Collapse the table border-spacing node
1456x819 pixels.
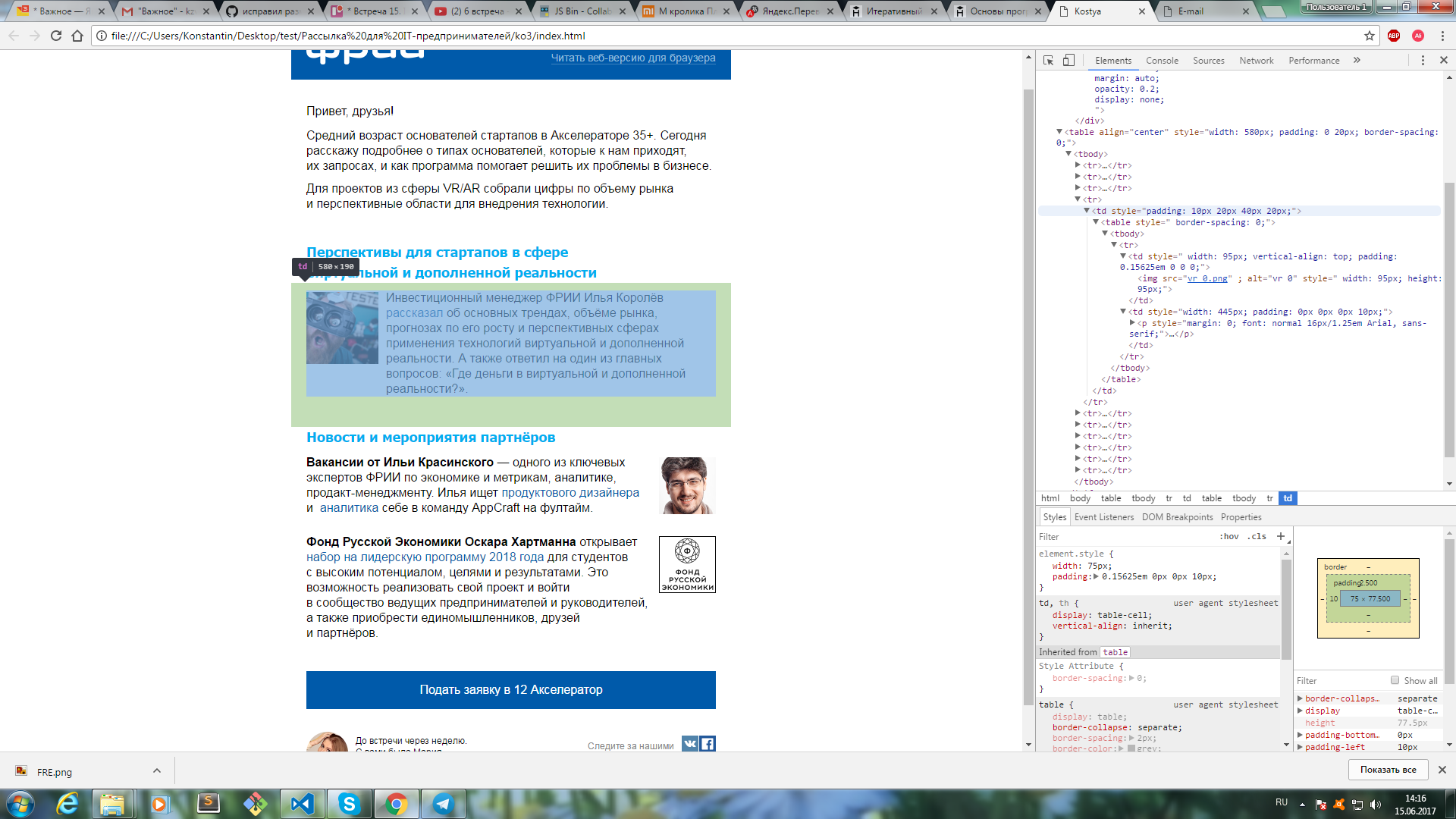[x=1096, y=222]
